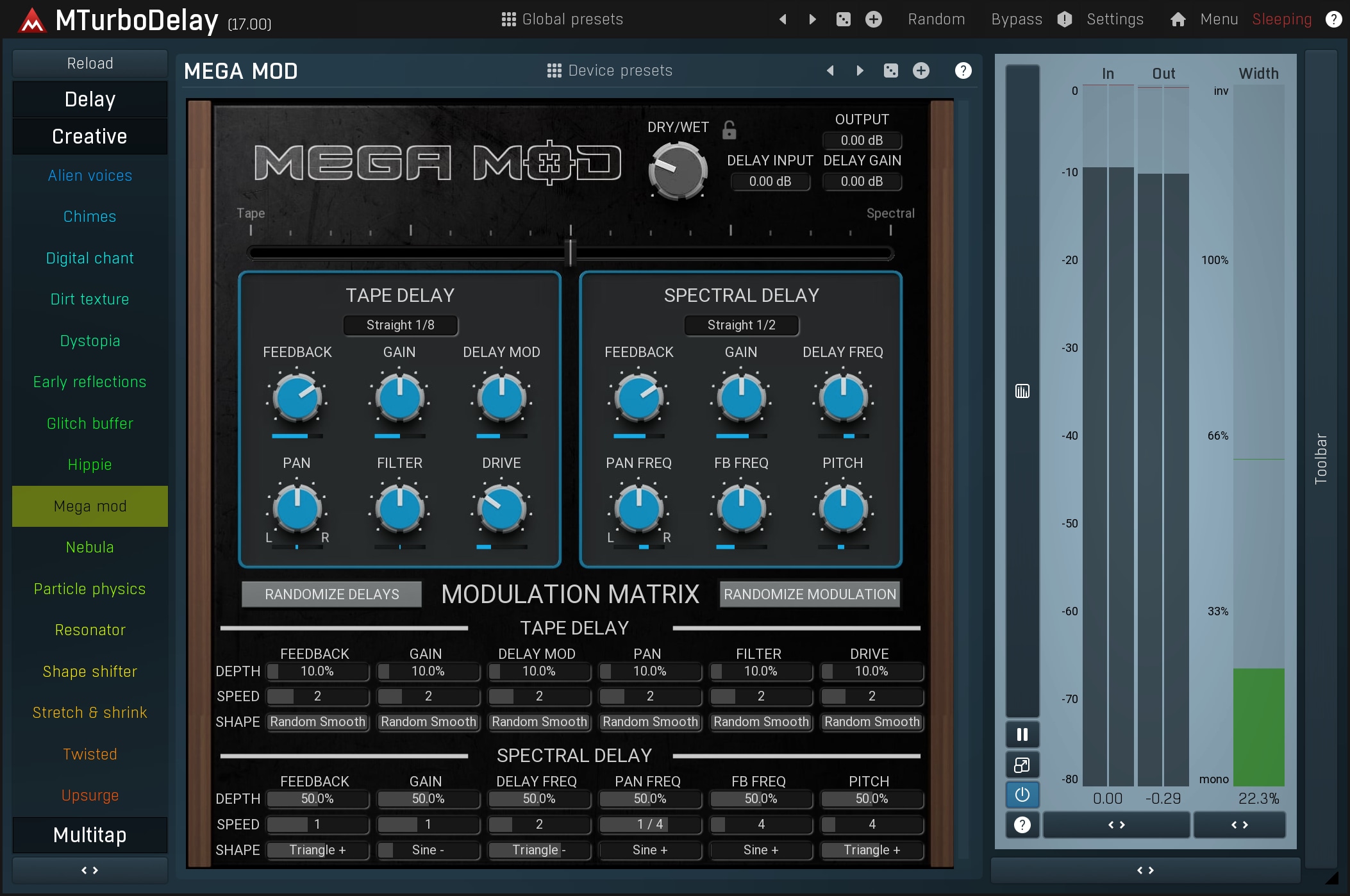Go to next device preset arrow
This screenshot has height=896, width=1350.
coord(860,71)
